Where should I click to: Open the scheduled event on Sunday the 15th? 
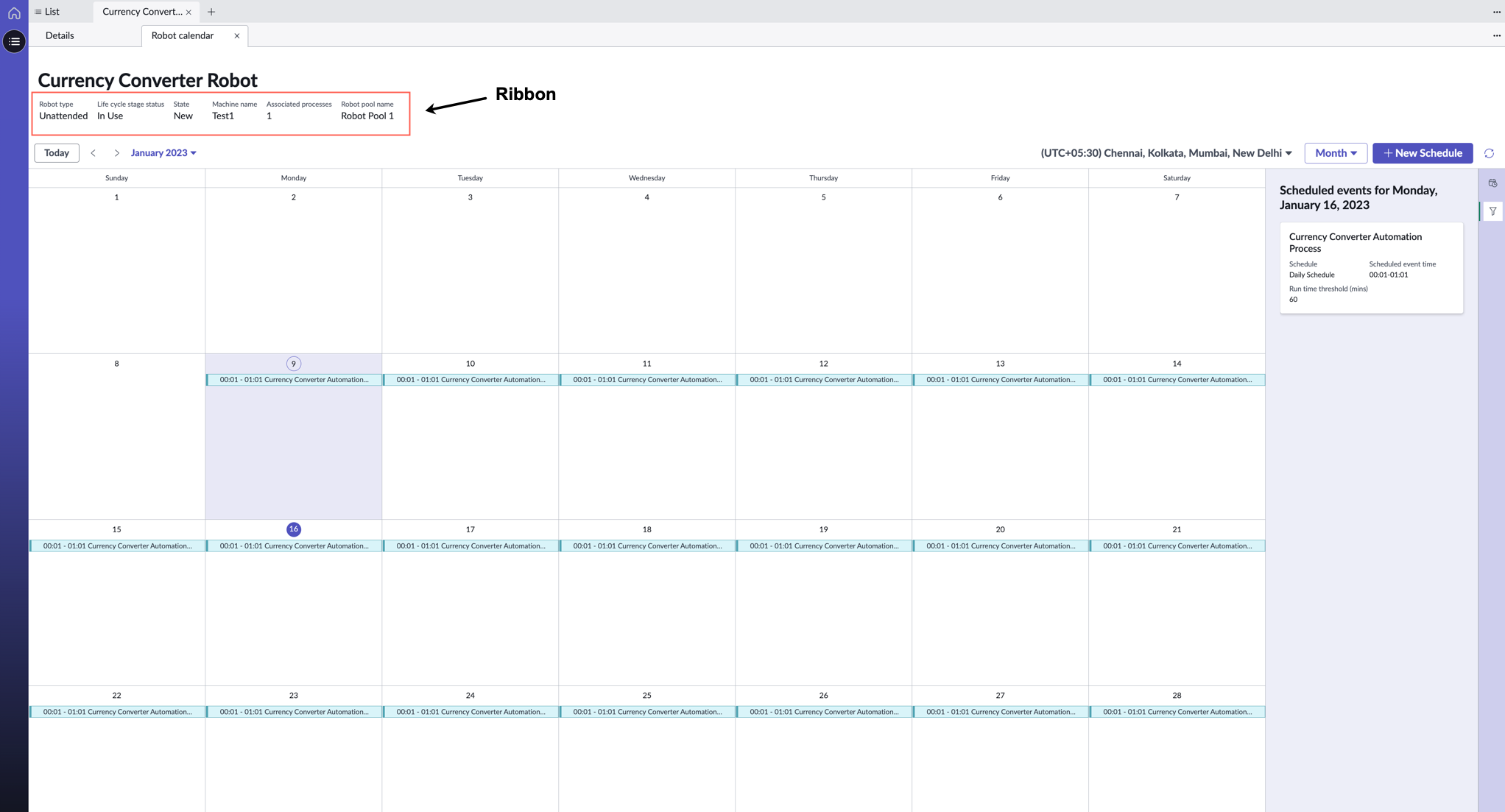pyautogui.click(x=117, y=546)
